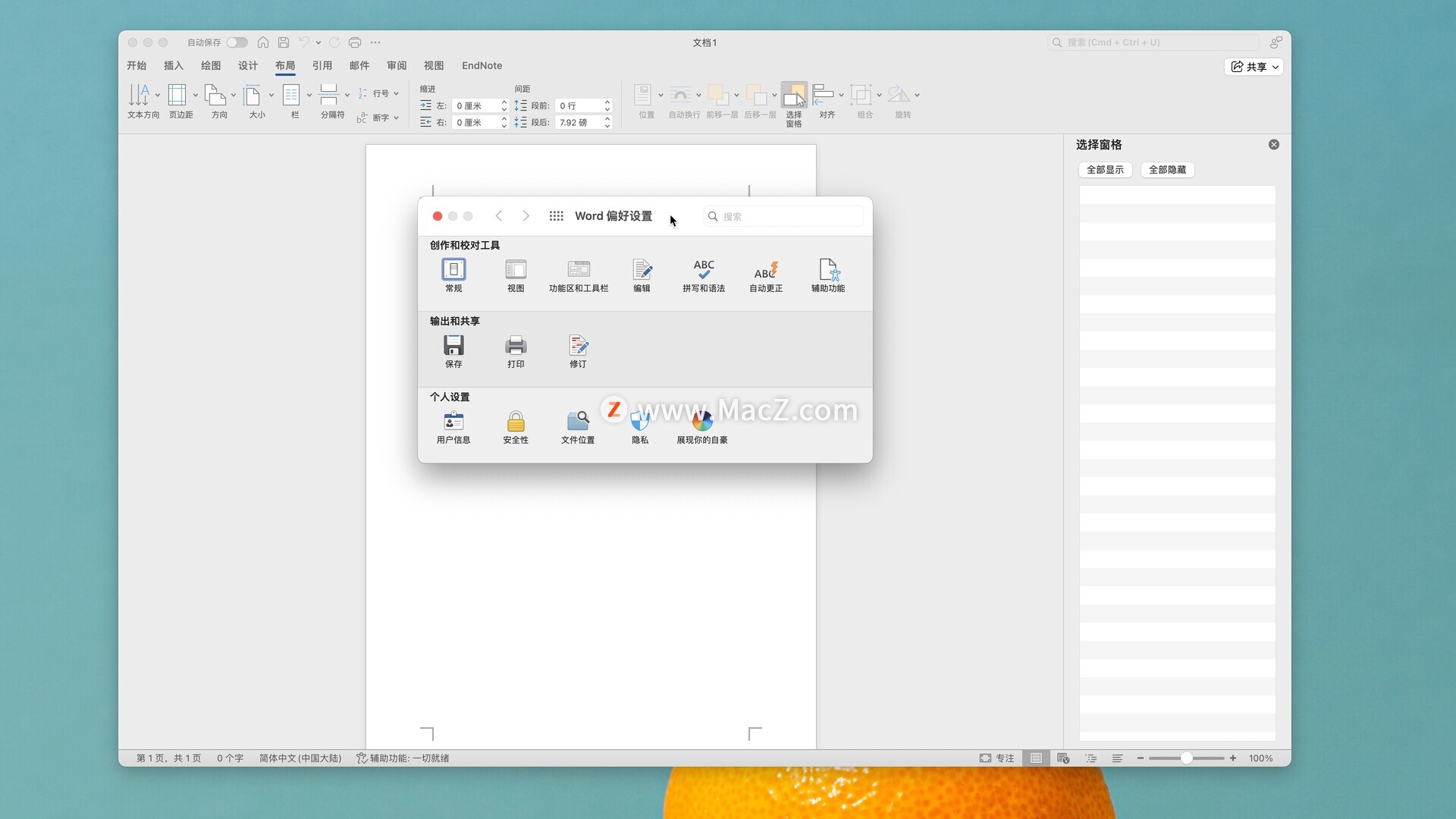Viewport: 1456px width, 819px height.
Task: Open the 插入 ribbon tab
Action: click(x=174, y=66)
